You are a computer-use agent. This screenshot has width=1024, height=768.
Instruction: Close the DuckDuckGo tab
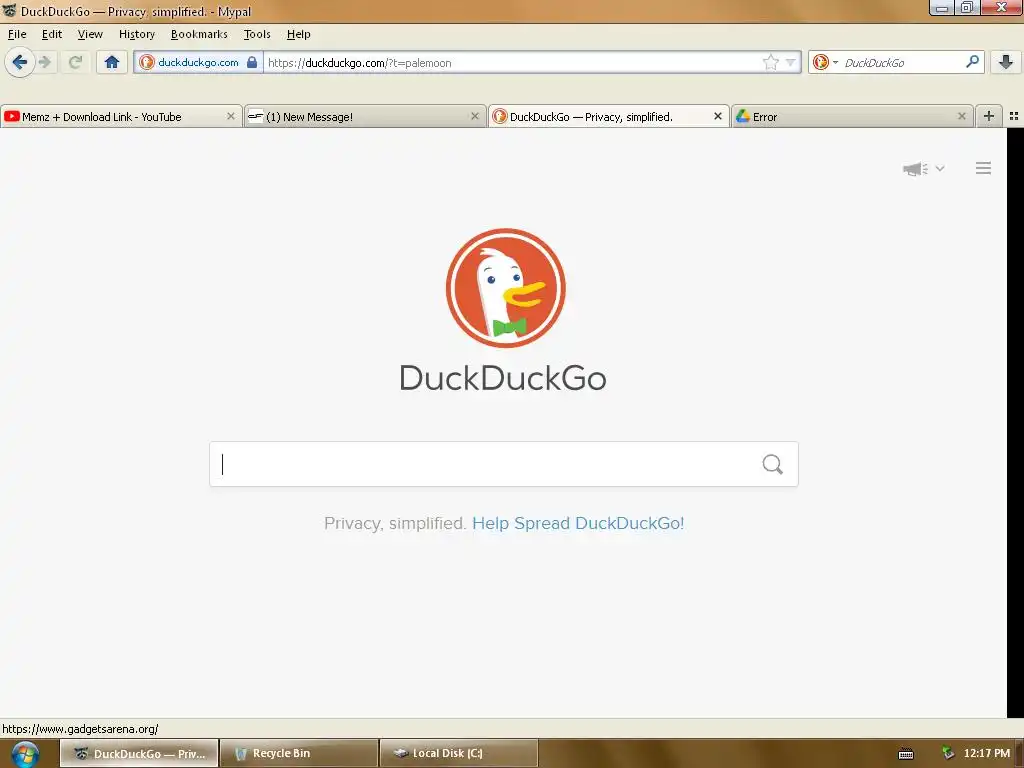coord(718,116)
